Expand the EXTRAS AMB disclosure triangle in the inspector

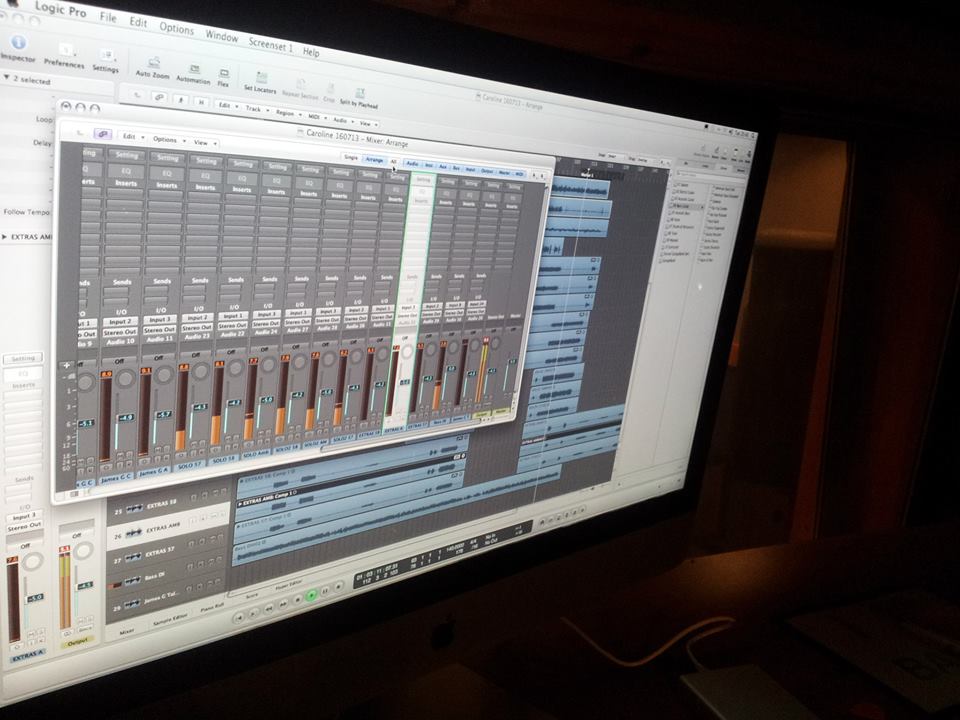click(6, 236)
